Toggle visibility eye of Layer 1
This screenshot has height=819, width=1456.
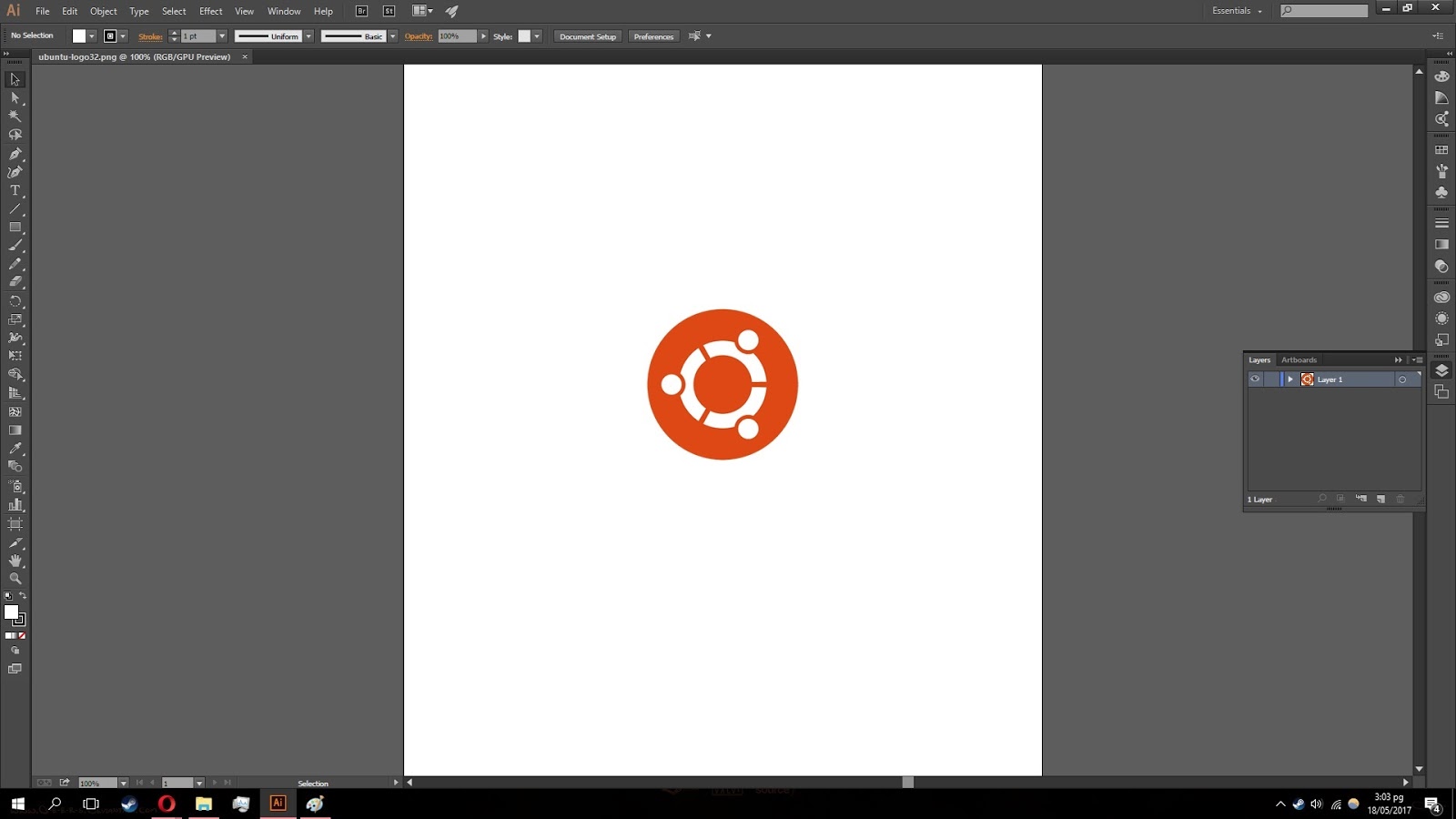(1255, 379)
